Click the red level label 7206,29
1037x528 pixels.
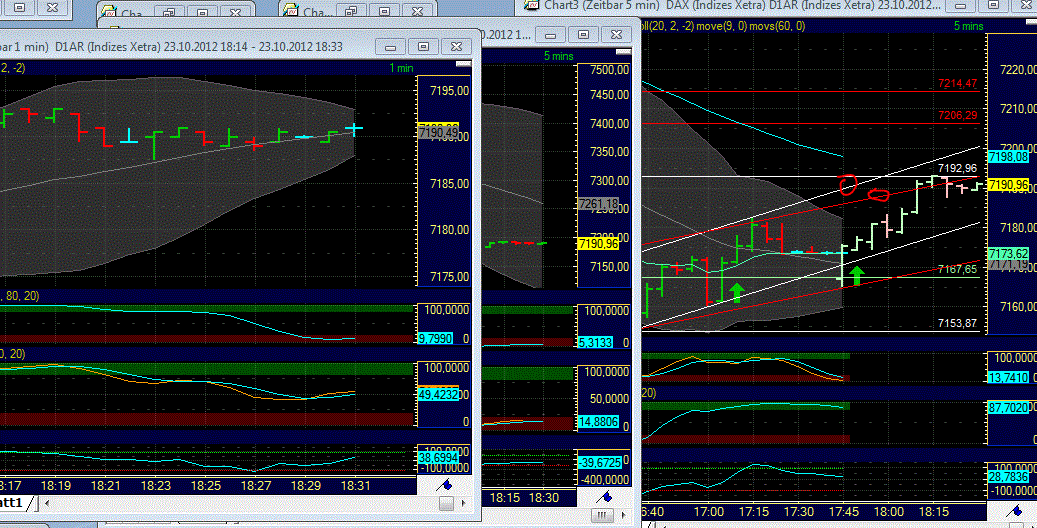pos(958,115)
